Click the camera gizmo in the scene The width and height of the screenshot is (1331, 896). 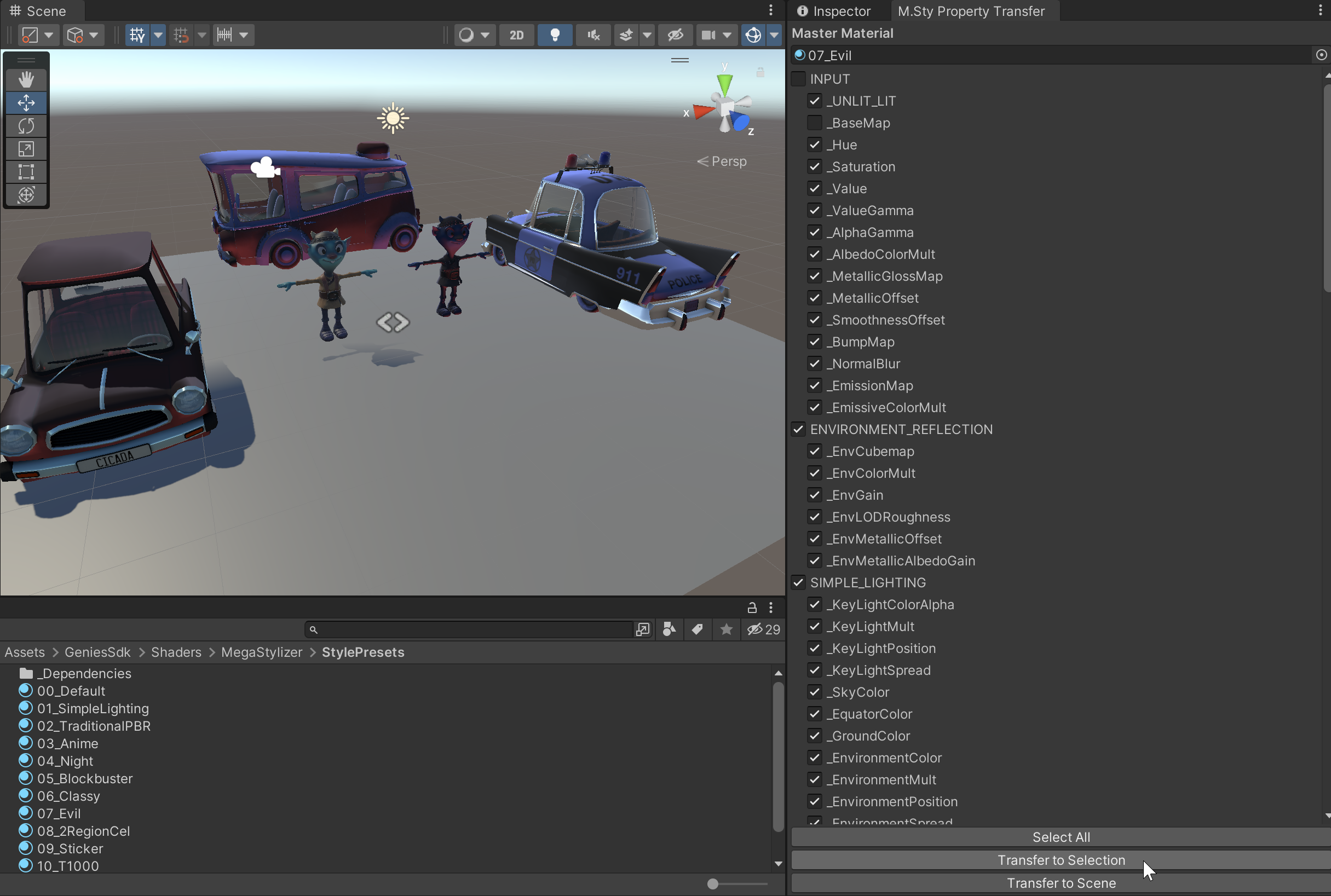(265, 167)
